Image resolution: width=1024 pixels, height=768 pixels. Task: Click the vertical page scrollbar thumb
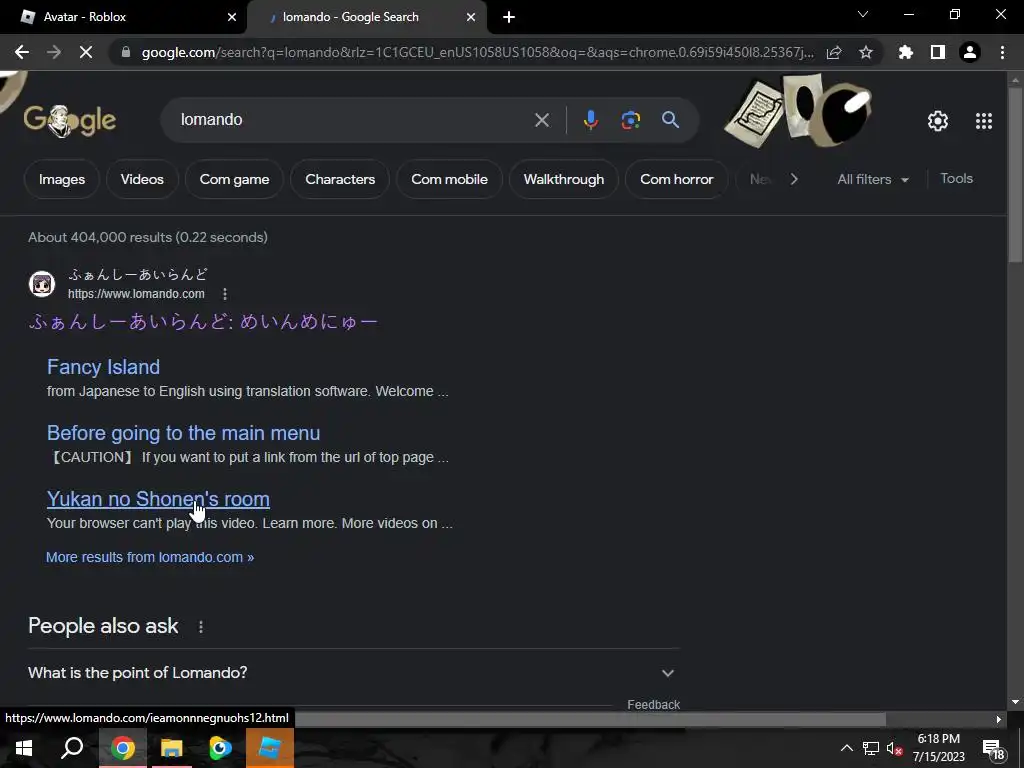pos(1015,173)
